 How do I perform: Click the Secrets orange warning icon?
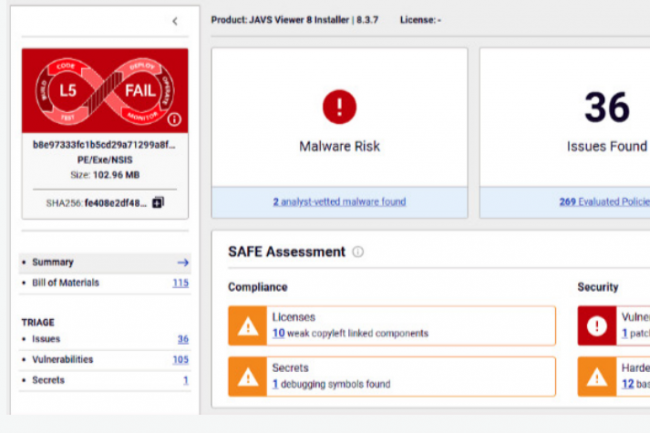click(x=246, y=376)
